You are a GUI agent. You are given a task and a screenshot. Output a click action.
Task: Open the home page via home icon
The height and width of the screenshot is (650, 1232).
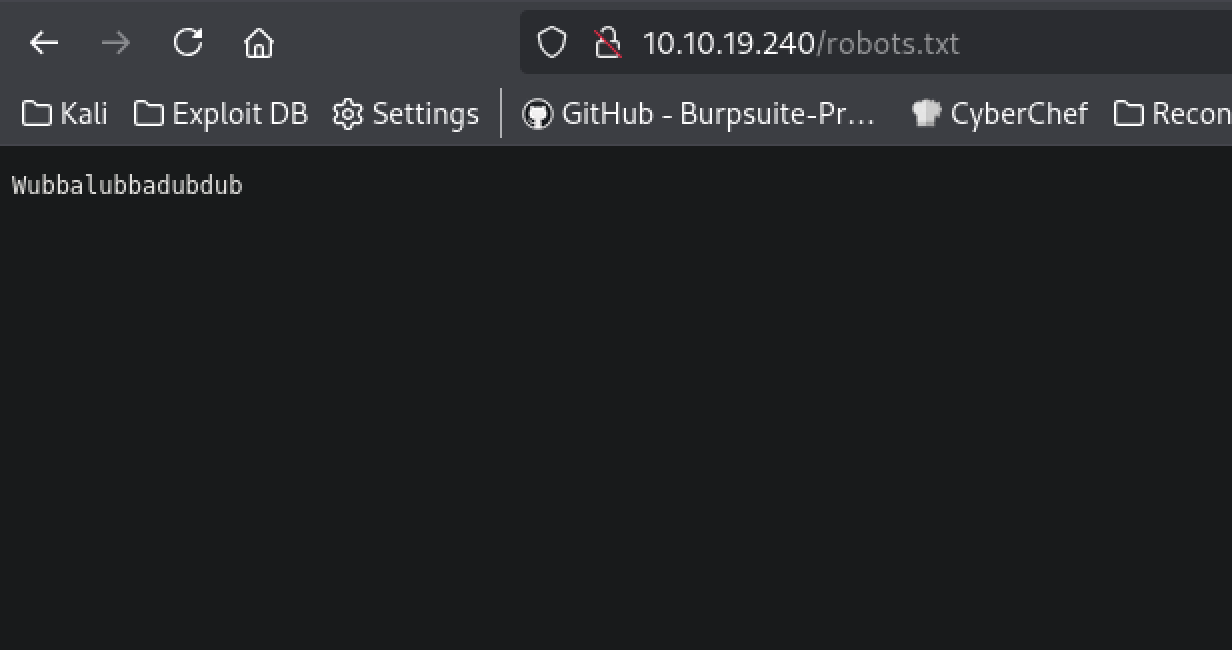[258, 43]
